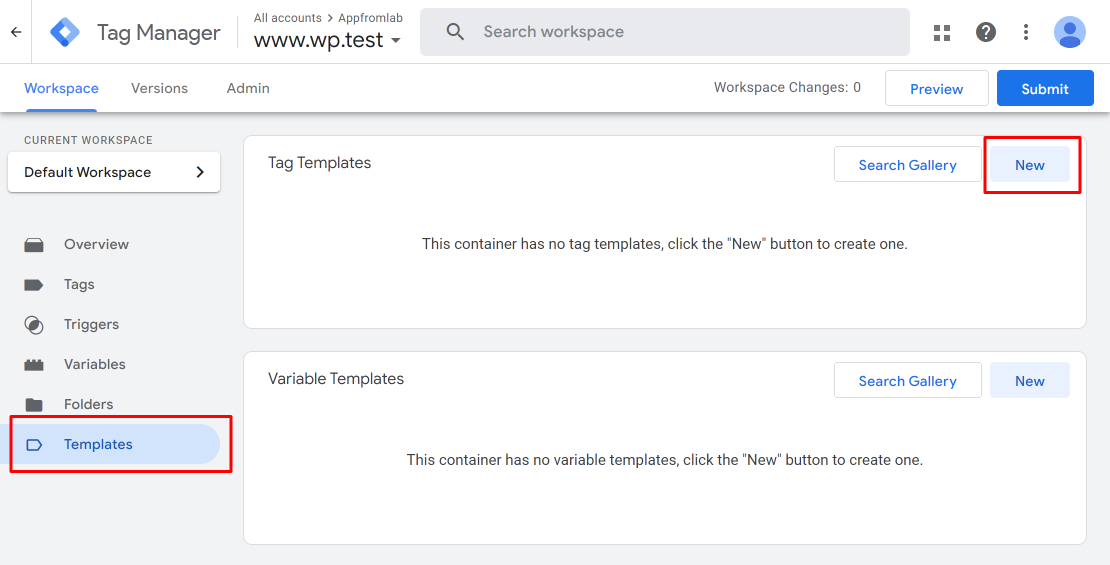
Task: Open the help question mark icon
Action: pyautogui.click(x=985, y=32)
